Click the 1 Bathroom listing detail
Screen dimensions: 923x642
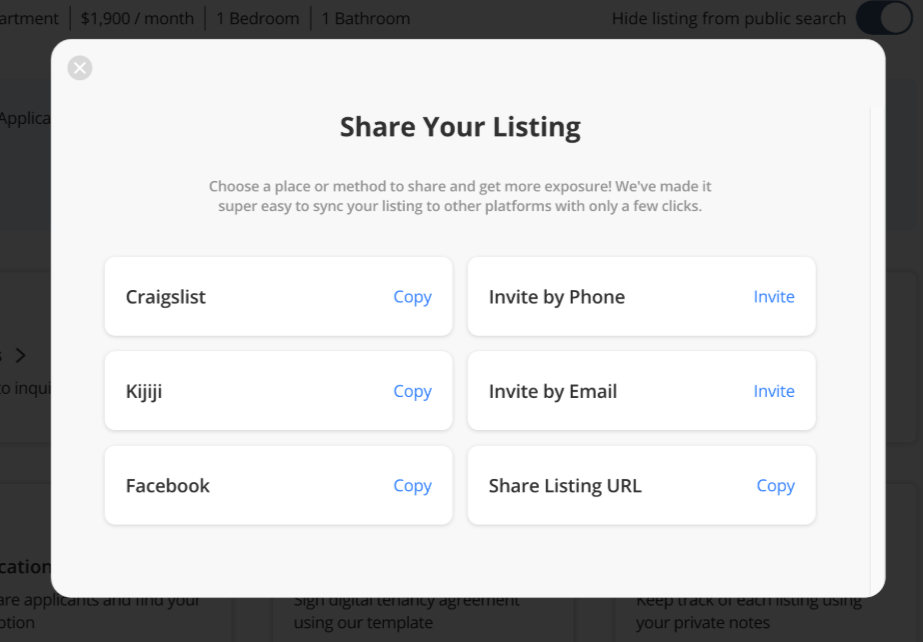366,18
